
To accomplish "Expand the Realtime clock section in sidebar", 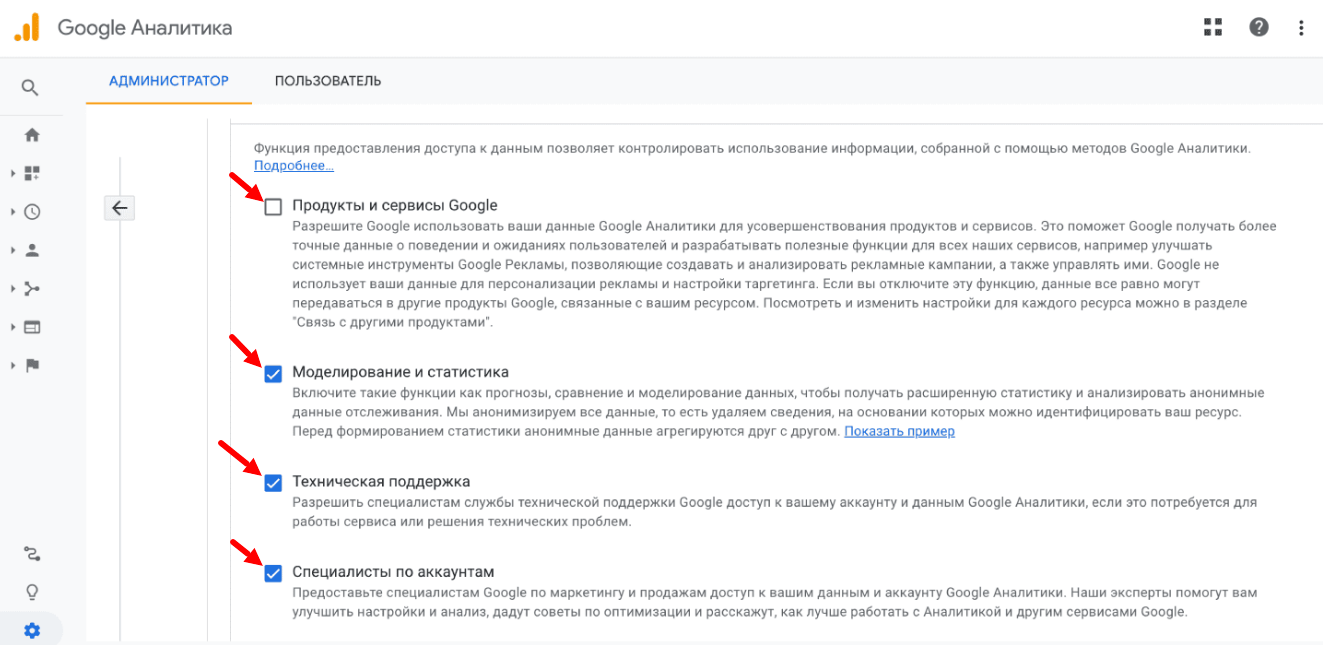I will (x=32, y=212).
